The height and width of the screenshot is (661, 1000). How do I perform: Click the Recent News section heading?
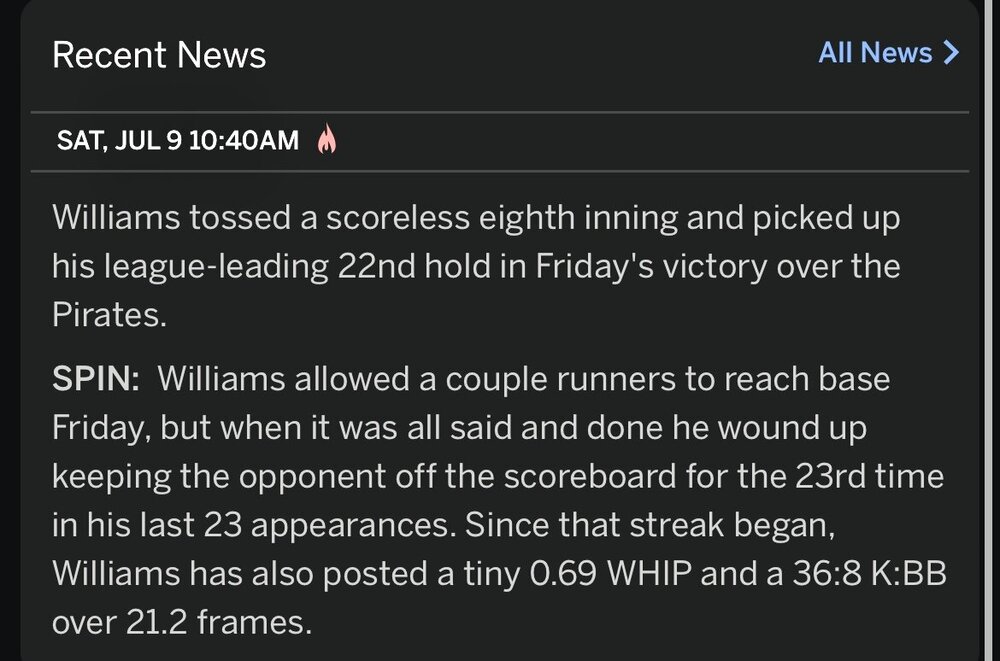[159, 54]
